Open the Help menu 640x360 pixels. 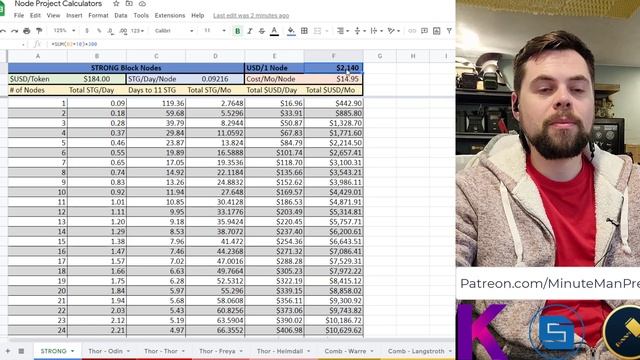198,16
